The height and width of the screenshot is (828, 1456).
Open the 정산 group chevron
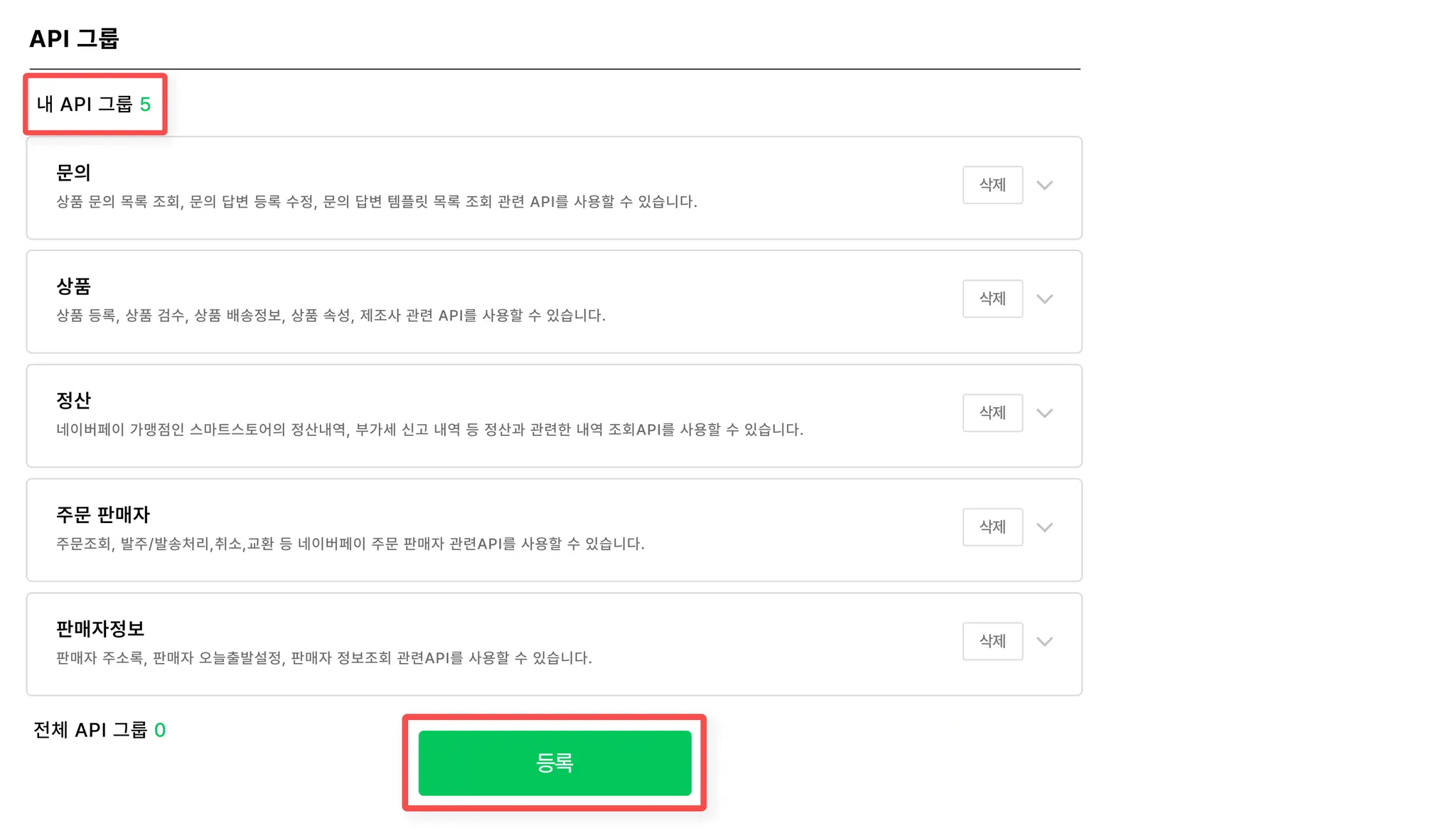point(1044,414)
